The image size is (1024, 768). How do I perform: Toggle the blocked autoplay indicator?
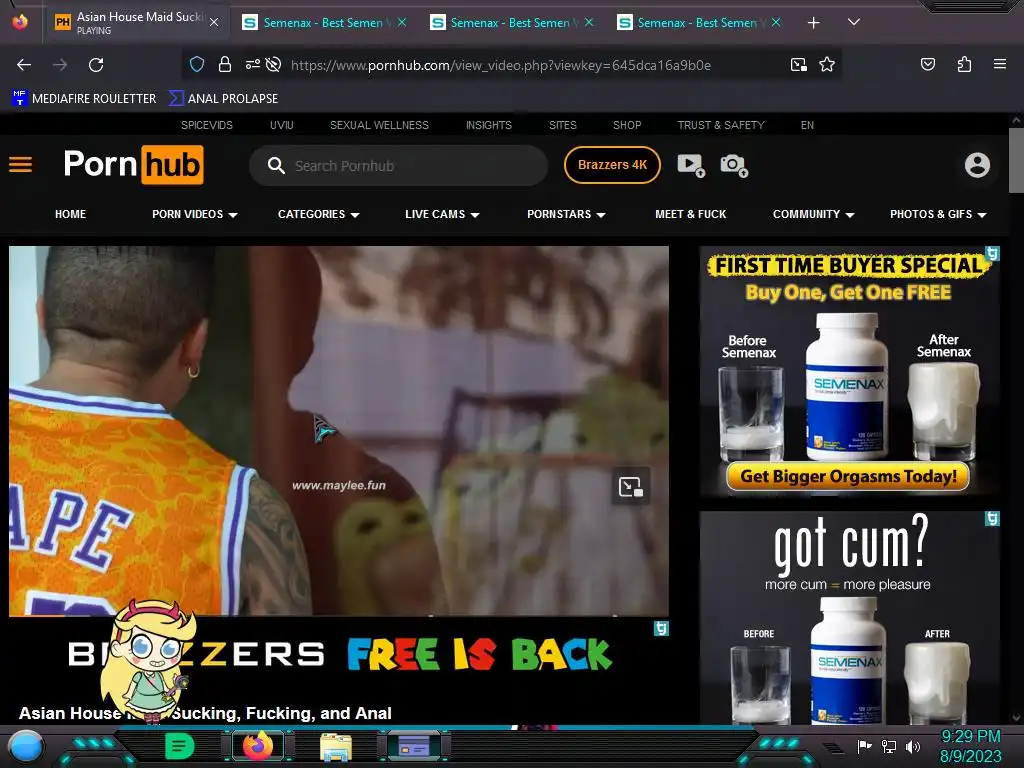tap(274, 64)
